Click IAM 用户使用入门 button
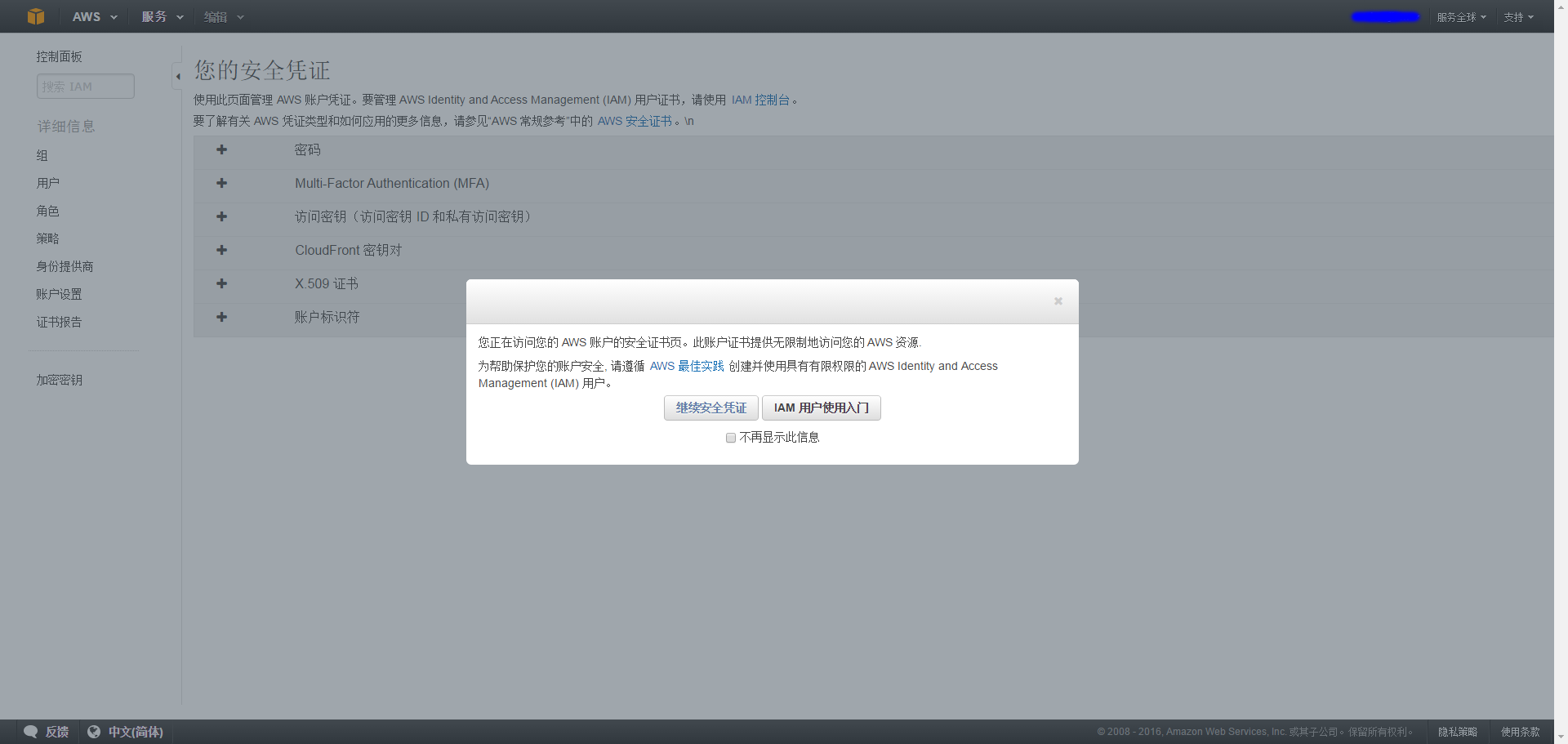 pos(822,408)
